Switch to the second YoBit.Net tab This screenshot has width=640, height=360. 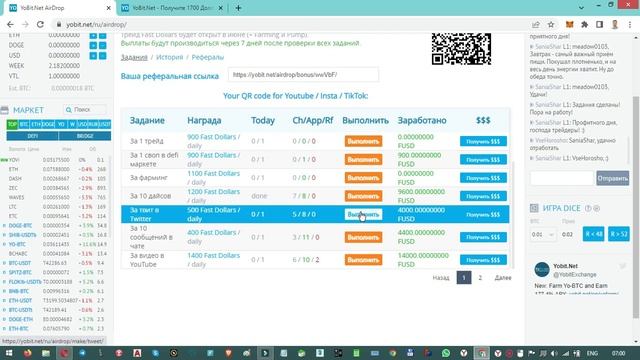[x=172, y=8]
